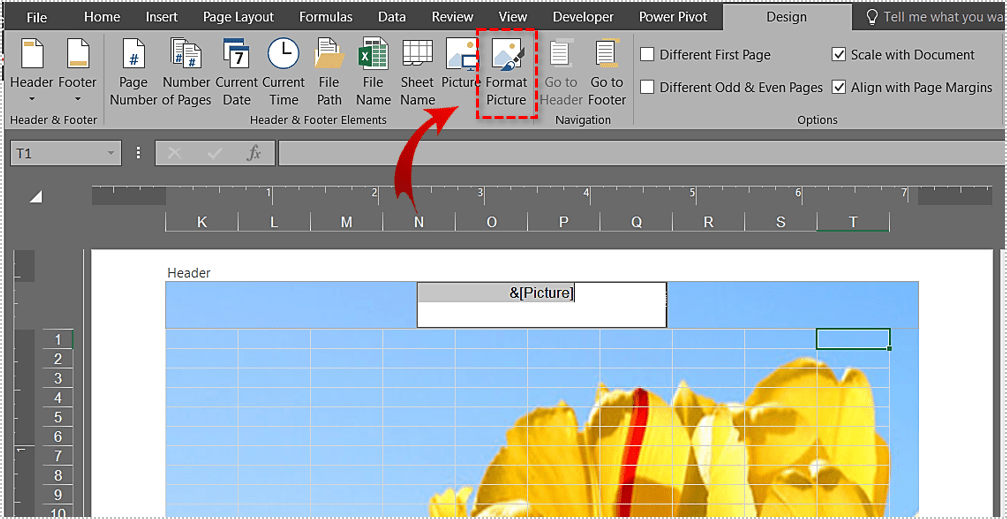The image size is (1007, 519).
Task: Disable Align with Page Margins
Action: point(839,87)
